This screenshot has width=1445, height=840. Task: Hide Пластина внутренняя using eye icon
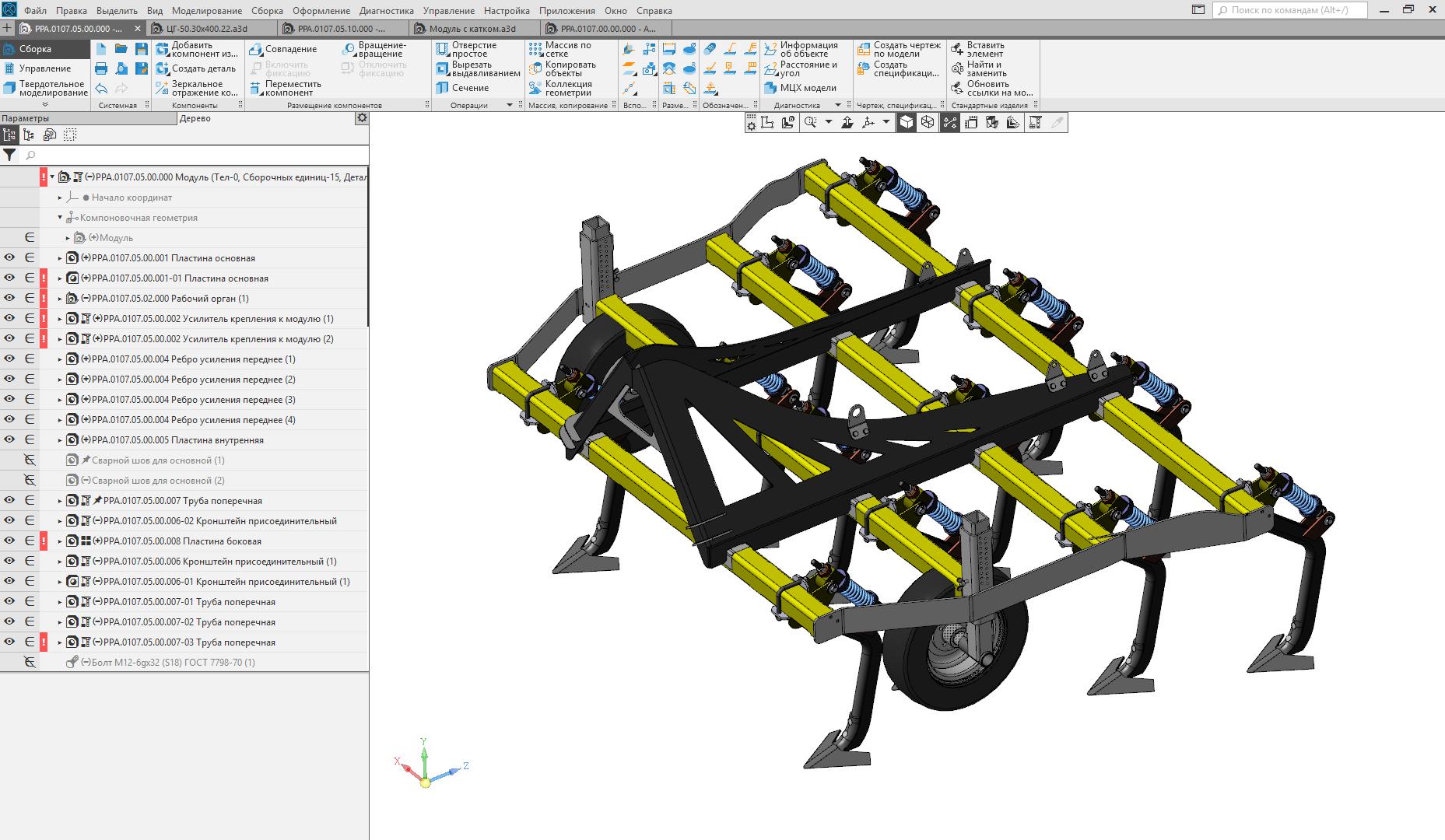9,440
